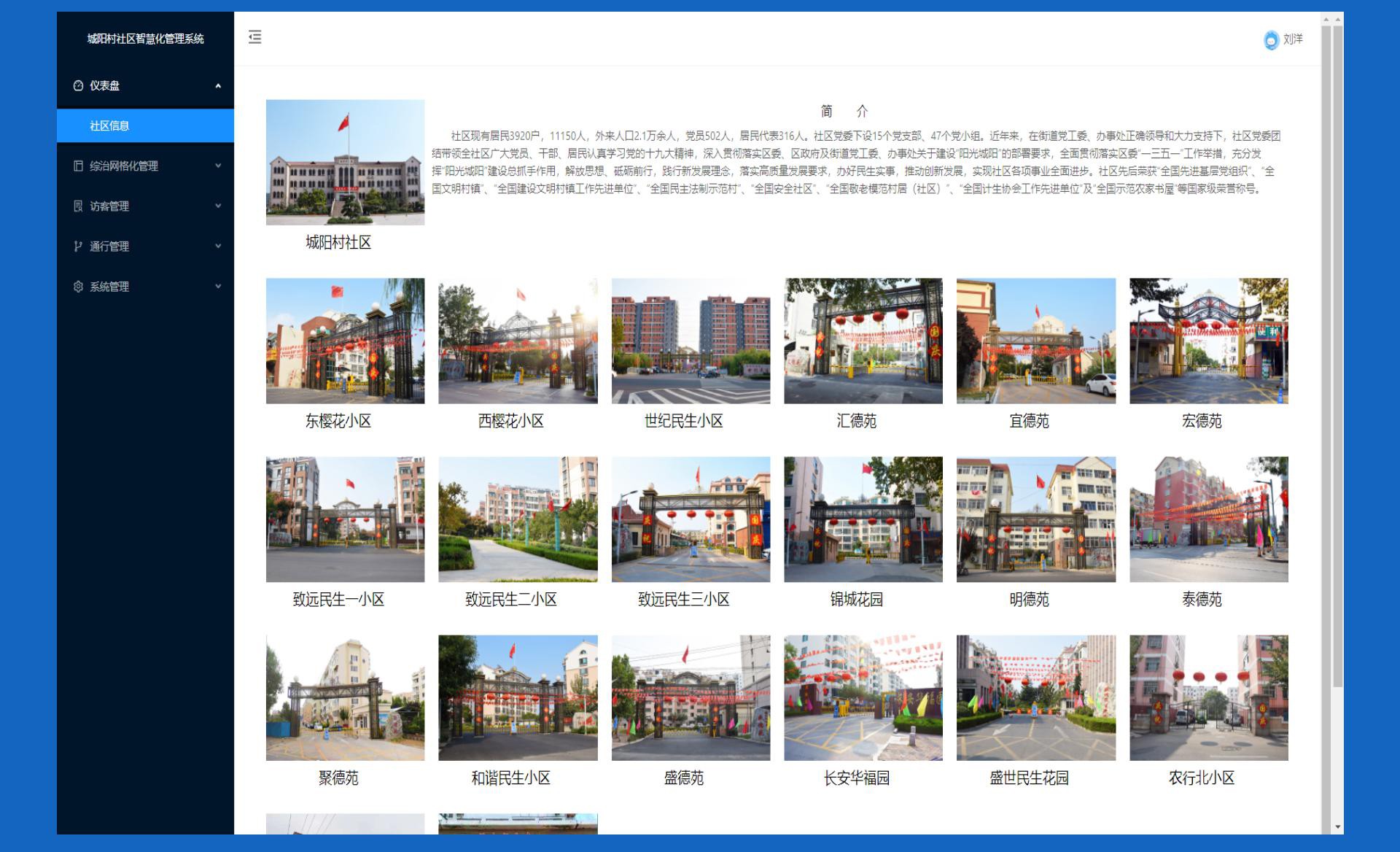Open the 仪表盘 menu label
Screen dimensions: 1400x852
tap(104, 85)
